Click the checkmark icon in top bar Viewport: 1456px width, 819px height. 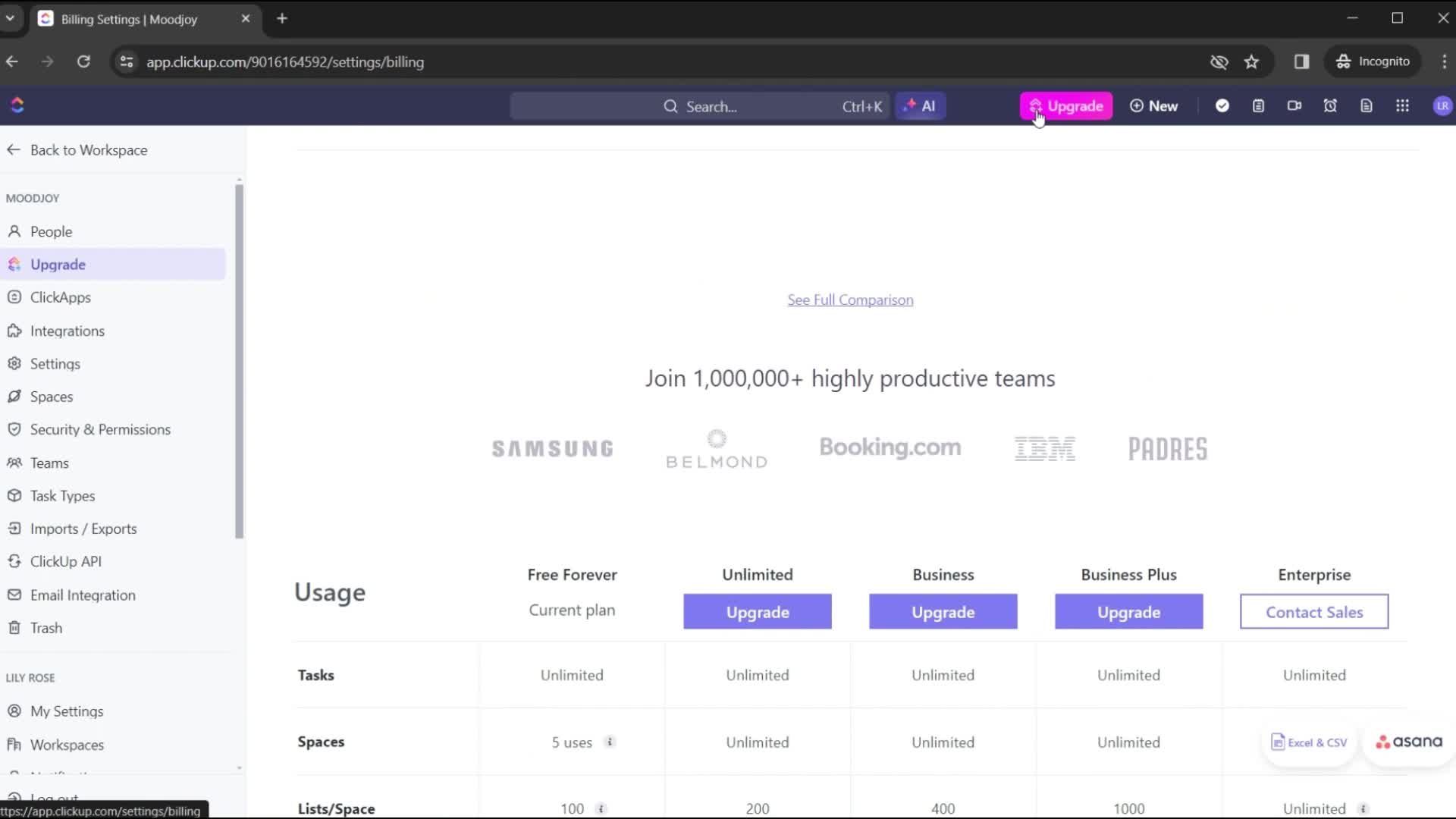pos(1222,106)
